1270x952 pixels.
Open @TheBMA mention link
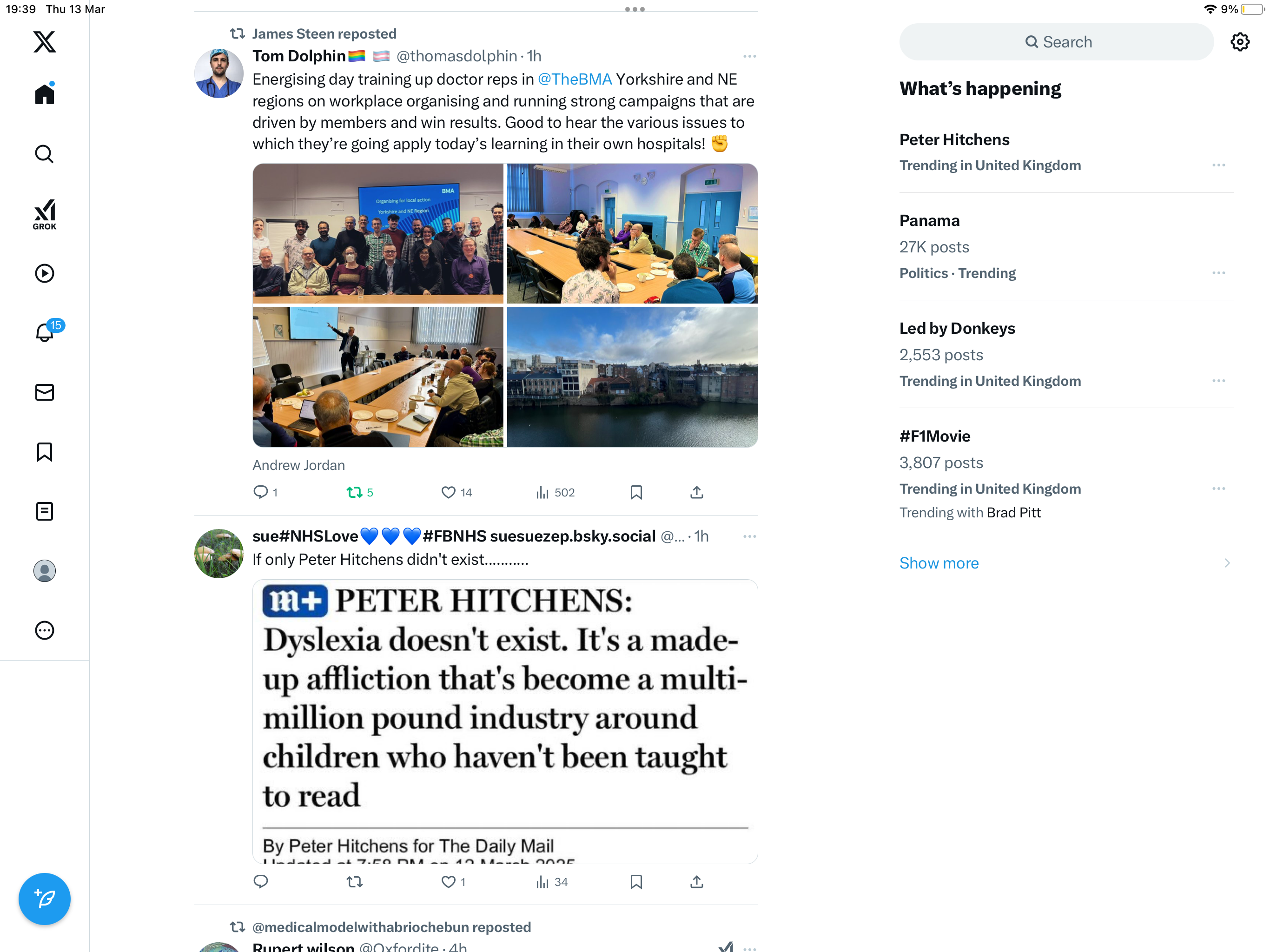point(575,79)
